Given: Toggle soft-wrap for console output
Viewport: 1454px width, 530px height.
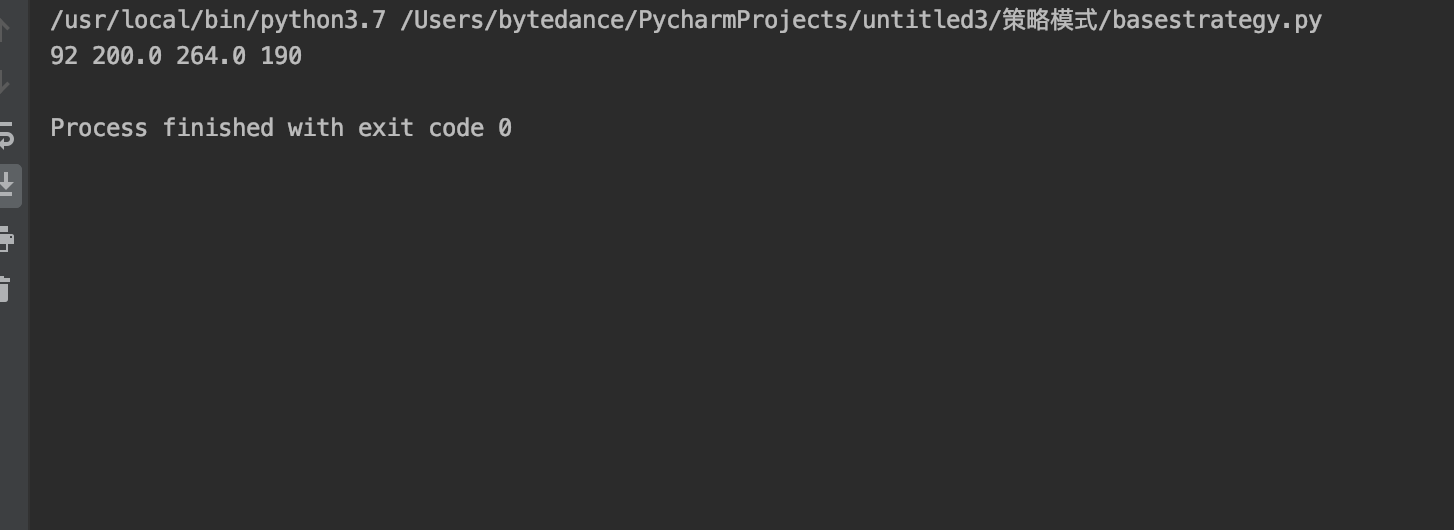Looking at the screenshot, I should click(x=5, y=133).
